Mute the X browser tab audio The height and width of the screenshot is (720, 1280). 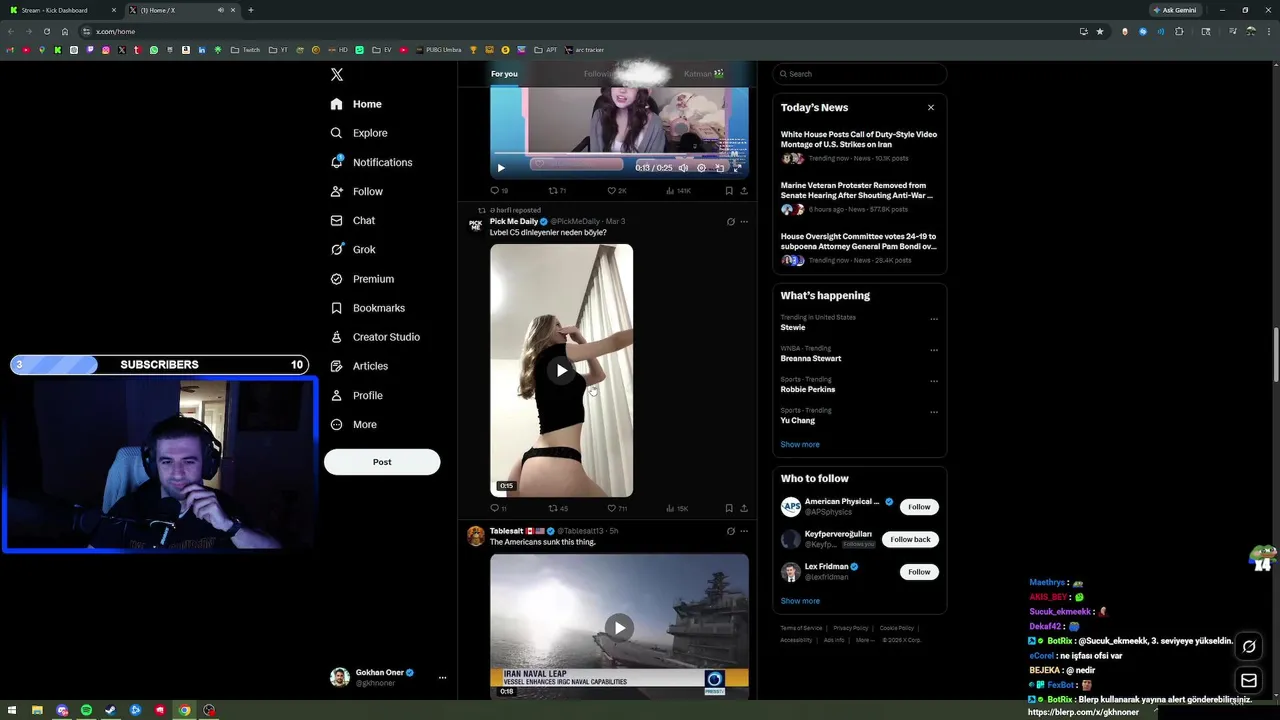coord(220,10)
